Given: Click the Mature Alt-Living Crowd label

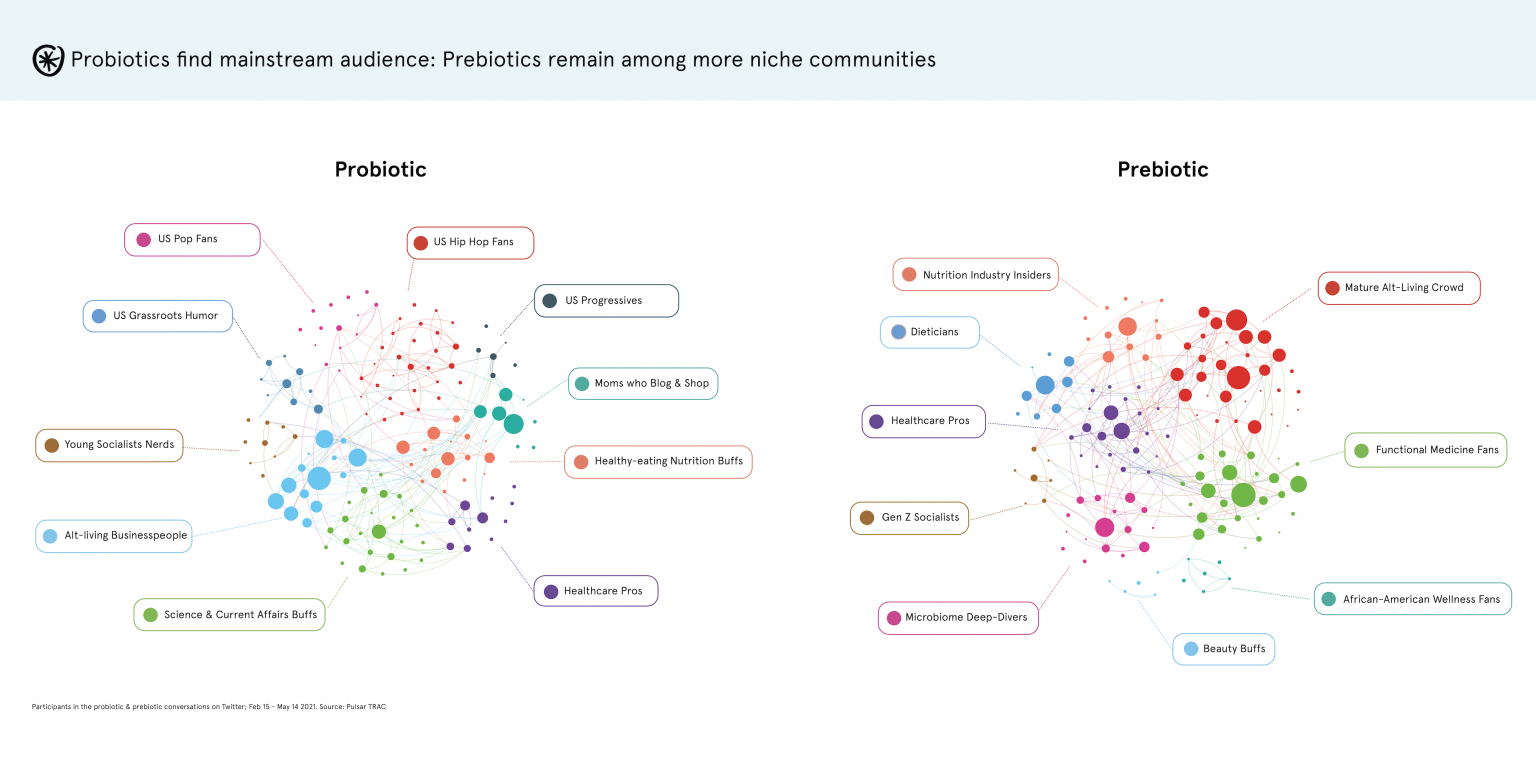Looking at the screenshot, I should (1403, 288).
